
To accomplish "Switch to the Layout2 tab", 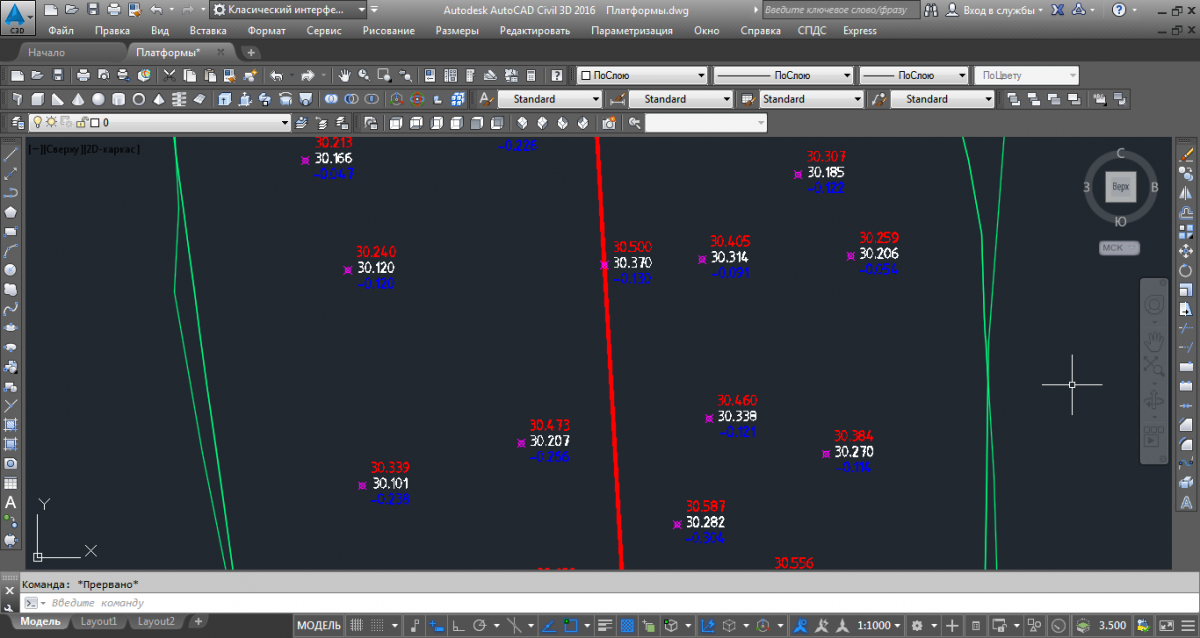I will 156,622.
